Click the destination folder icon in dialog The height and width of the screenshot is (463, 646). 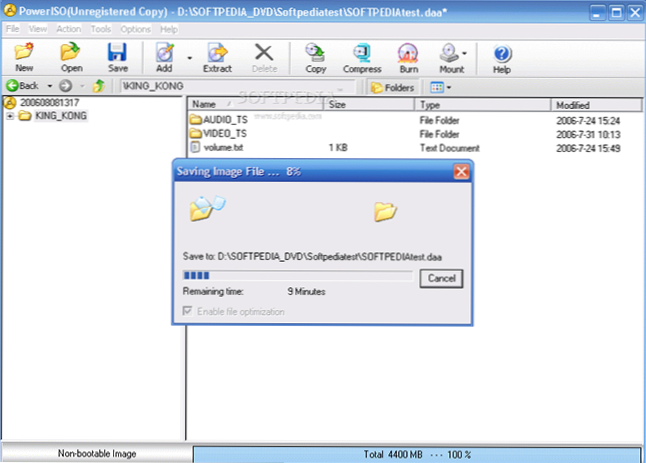pyautogui.click(x=385, y=212)
